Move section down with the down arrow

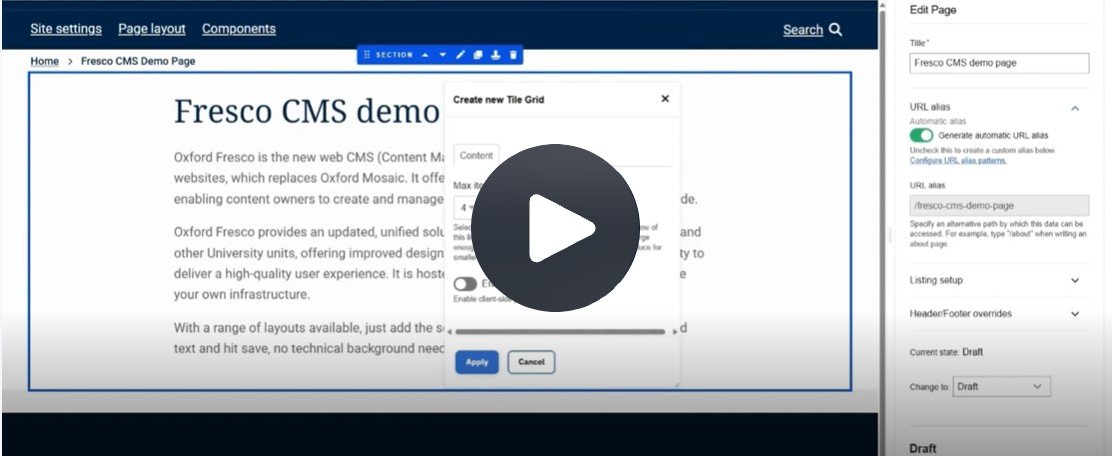(443, 55)
